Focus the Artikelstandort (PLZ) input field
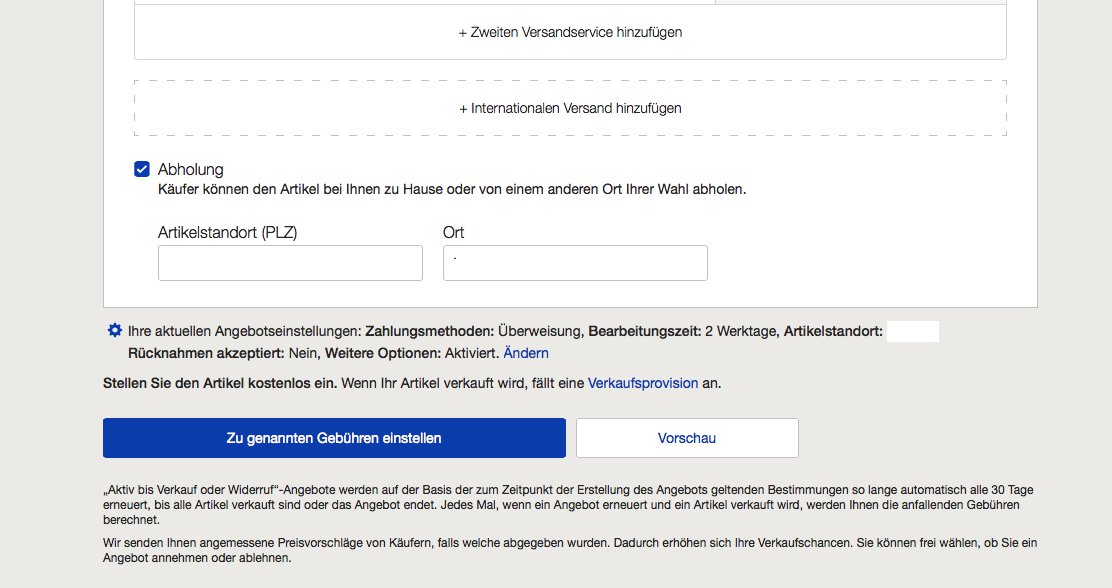 pos(290,263)
